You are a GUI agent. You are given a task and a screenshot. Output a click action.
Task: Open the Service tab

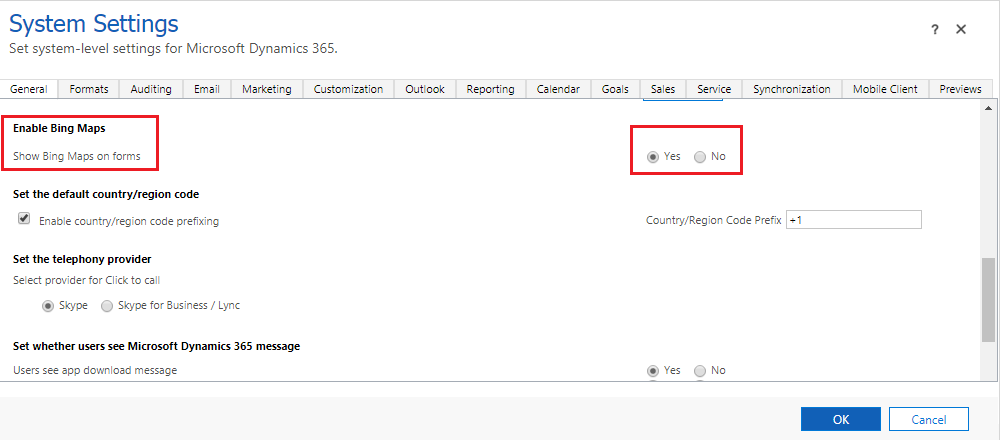714,89
